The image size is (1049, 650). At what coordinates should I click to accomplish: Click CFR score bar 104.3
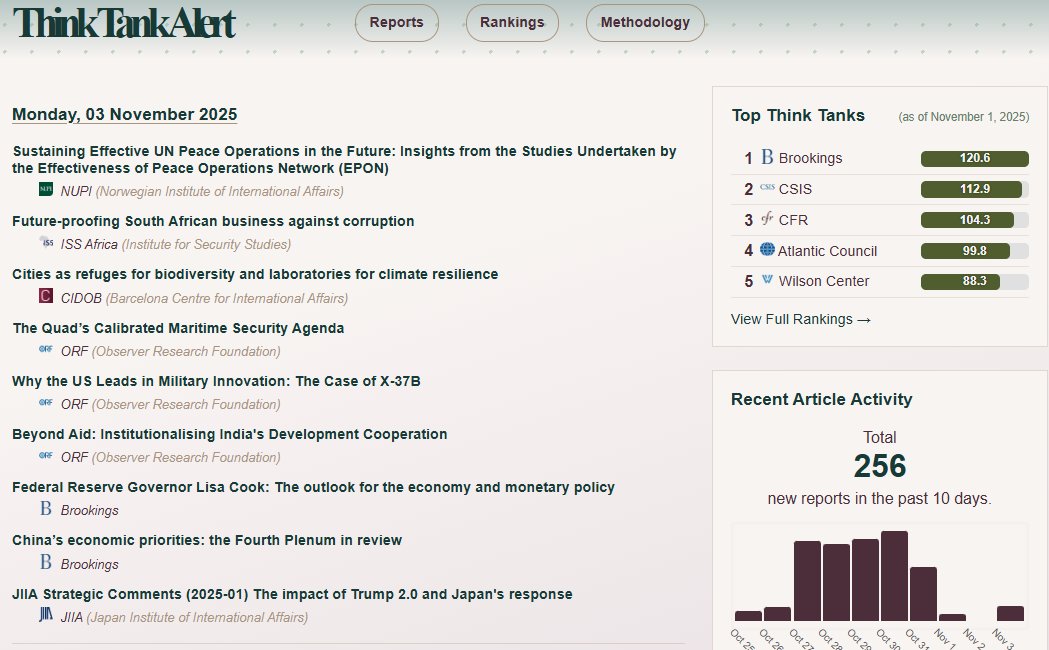[975, 220]
